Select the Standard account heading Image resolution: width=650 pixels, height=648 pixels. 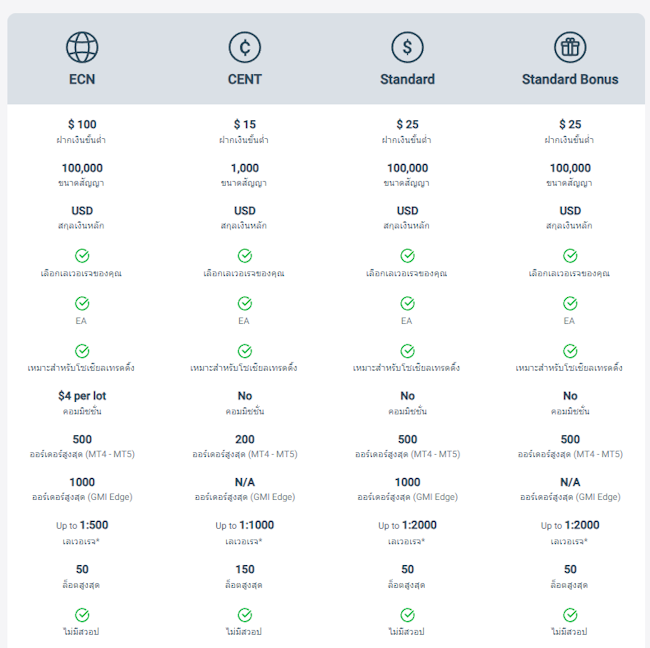(407, 79)
